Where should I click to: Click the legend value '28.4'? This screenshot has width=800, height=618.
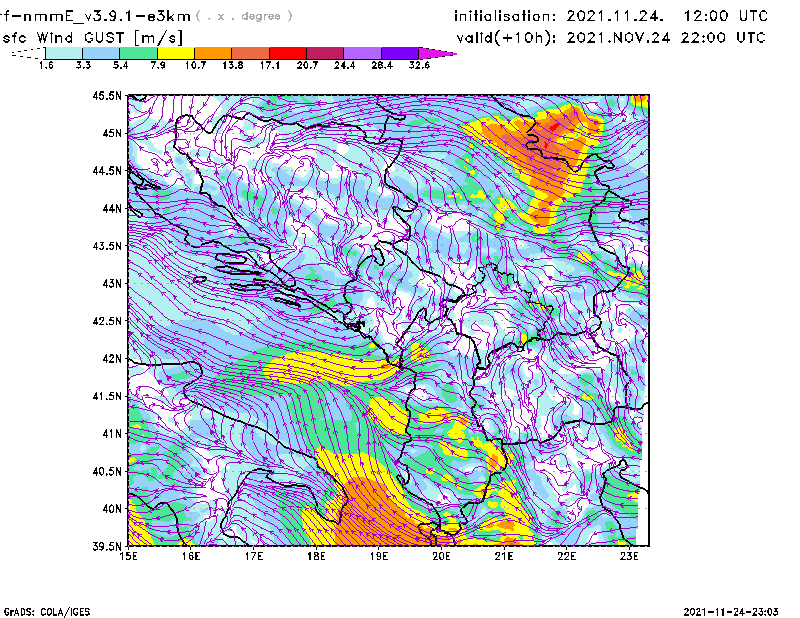pos(382,65)
